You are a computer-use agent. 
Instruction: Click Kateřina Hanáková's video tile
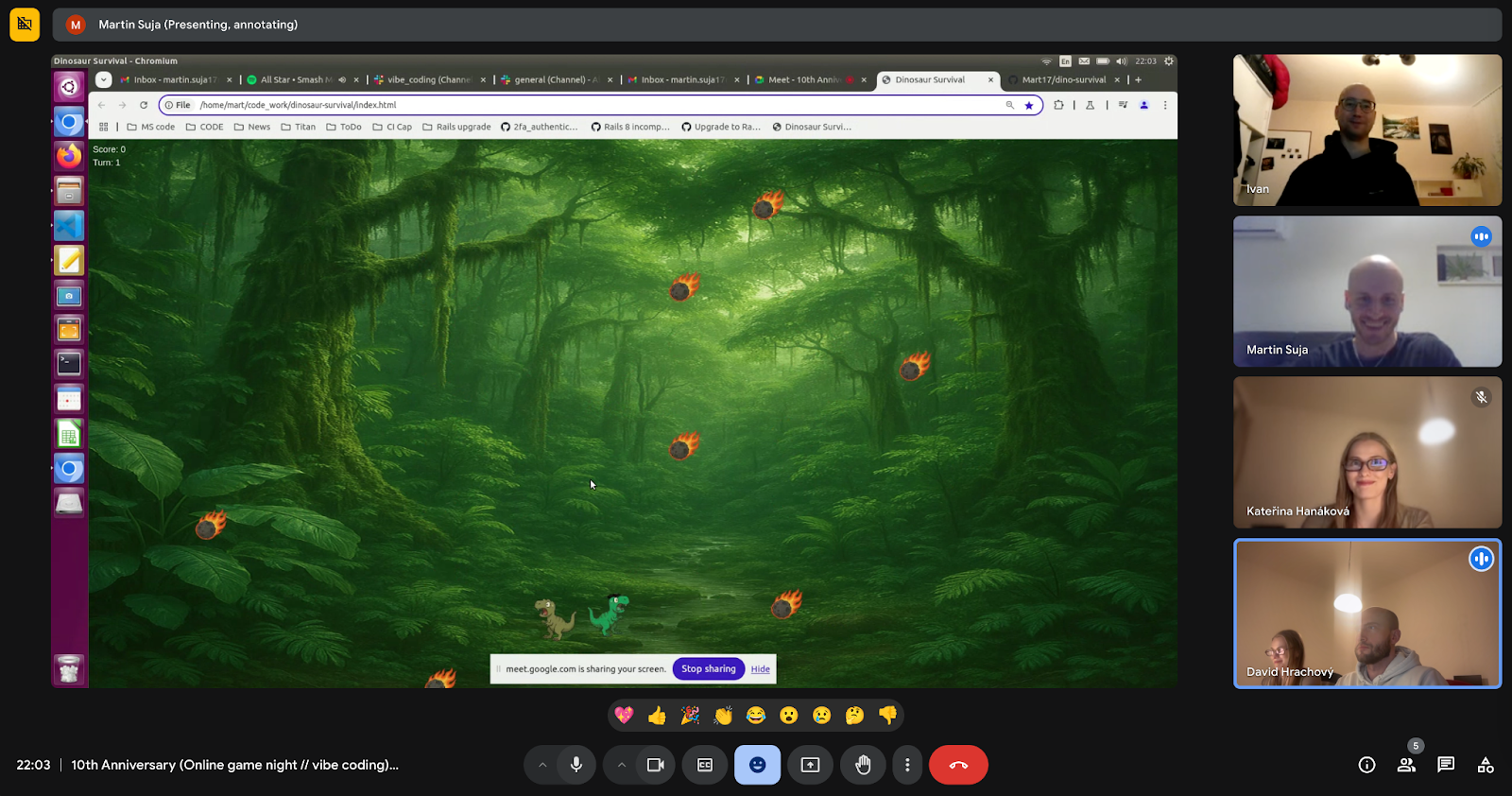[x=1366, y=453]
